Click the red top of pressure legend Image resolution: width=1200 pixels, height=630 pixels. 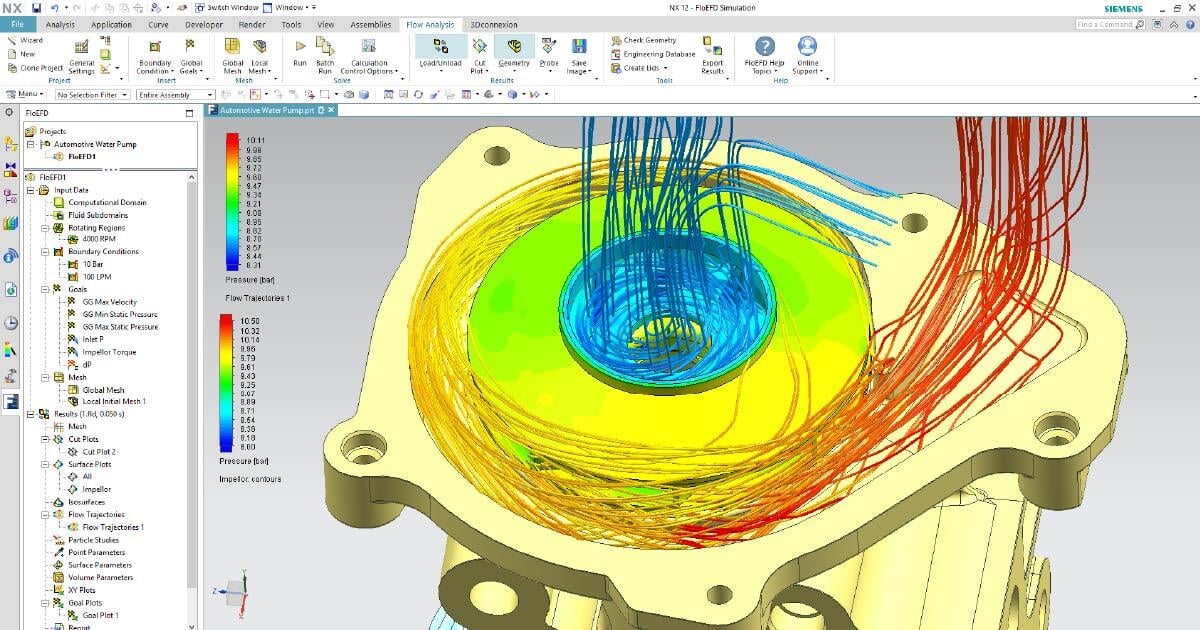[x=233, y=139]
